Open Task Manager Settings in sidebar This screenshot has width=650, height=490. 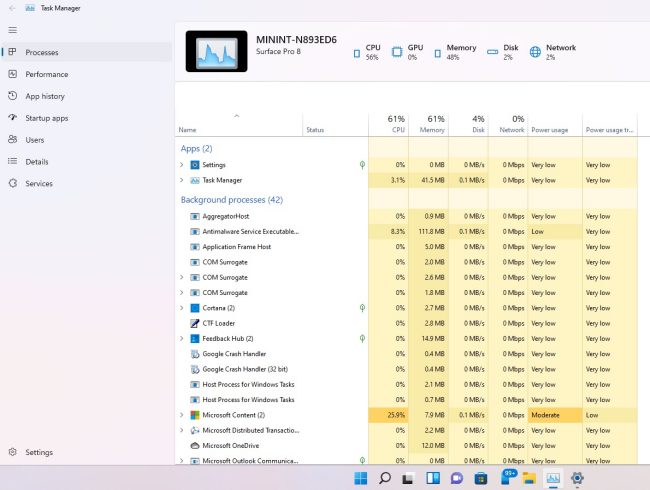click(x=39, y=452)
